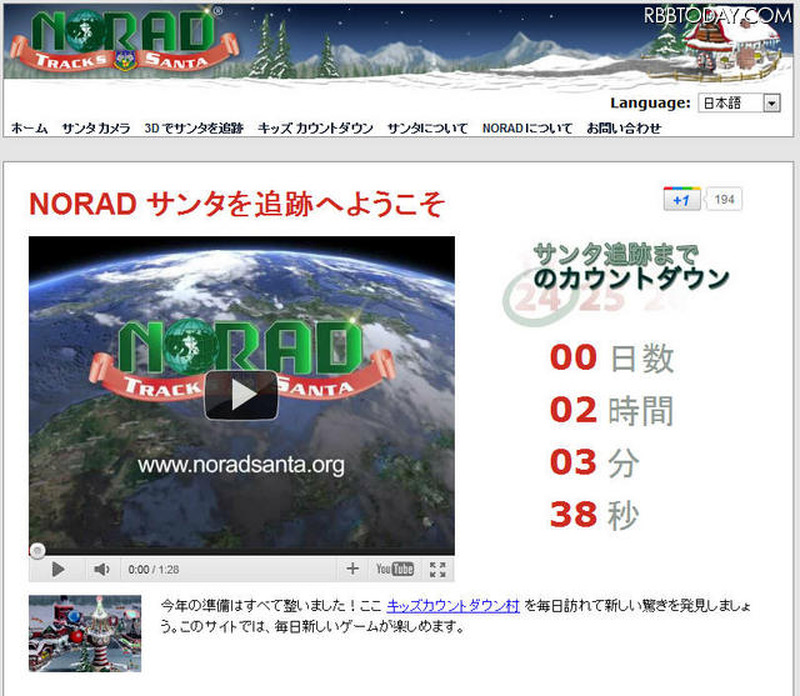Click the お問い合わせ contact link
The width and height of the screenshot is (800, 696).
click(x=624, y=128)
